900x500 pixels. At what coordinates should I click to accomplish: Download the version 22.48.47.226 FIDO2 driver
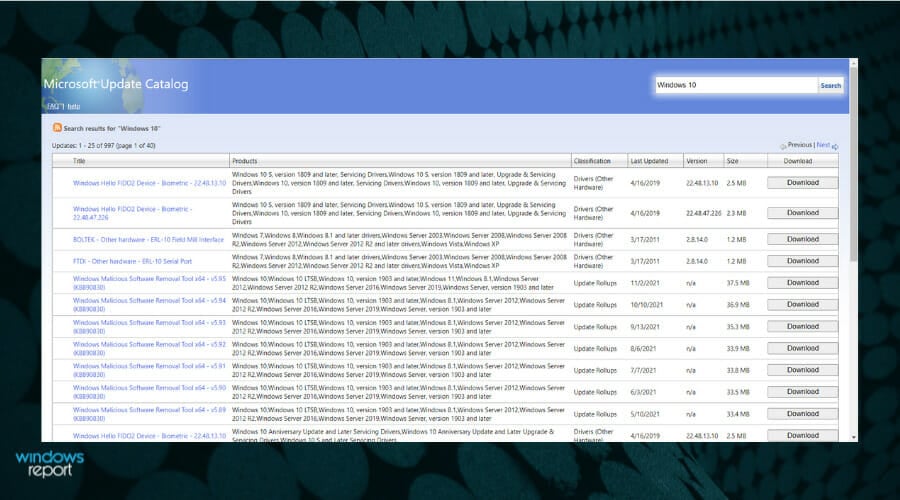pos(802,213)
